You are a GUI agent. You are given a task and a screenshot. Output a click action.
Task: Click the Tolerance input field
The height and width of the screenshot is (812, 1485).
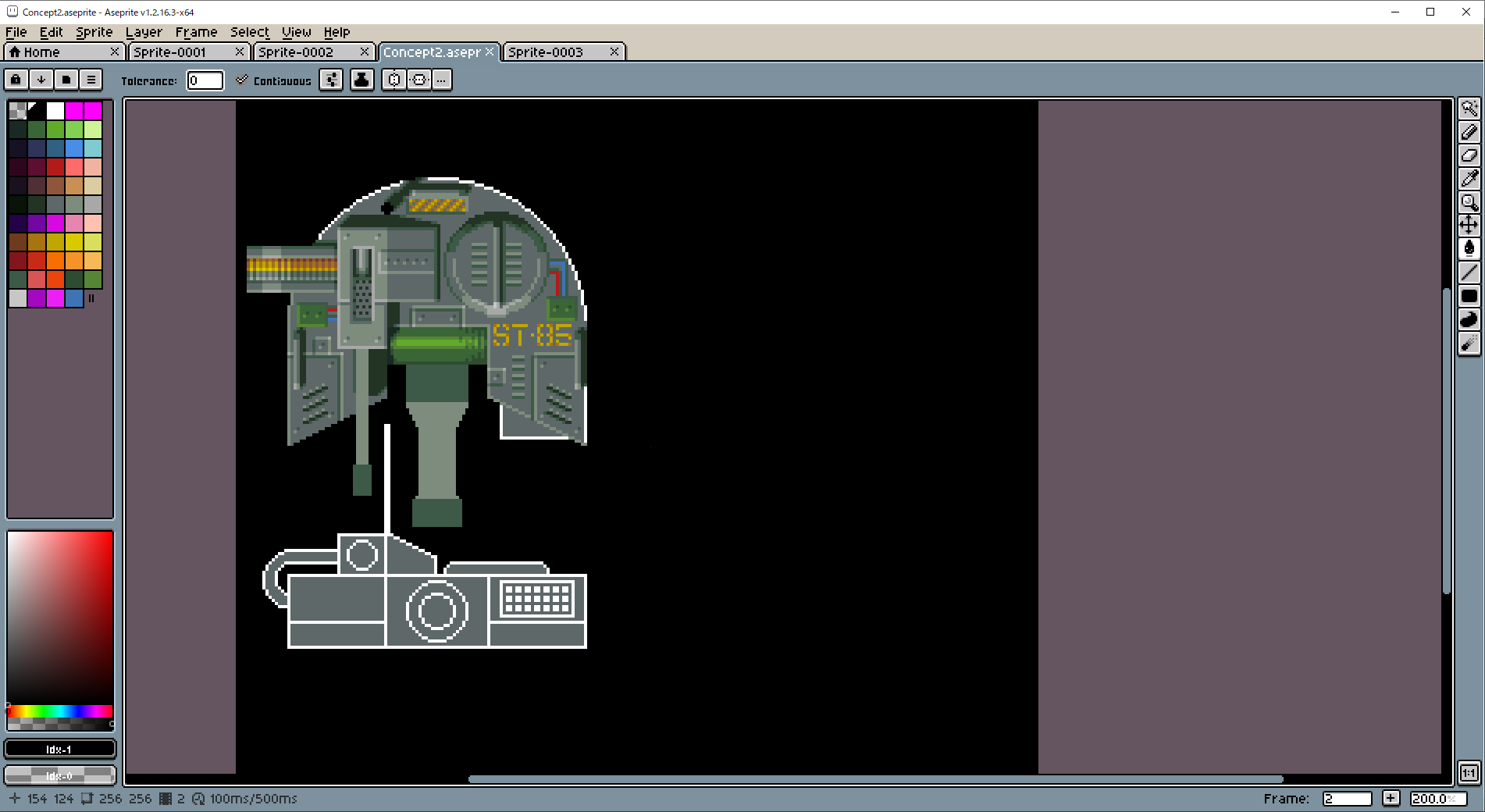pyautogui.click(x=205, y=80)
